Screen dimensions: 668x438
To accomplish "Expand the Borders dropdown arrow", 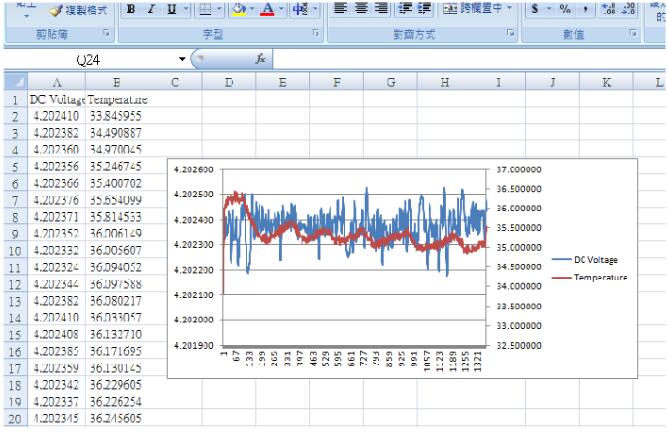I will 219,9.
